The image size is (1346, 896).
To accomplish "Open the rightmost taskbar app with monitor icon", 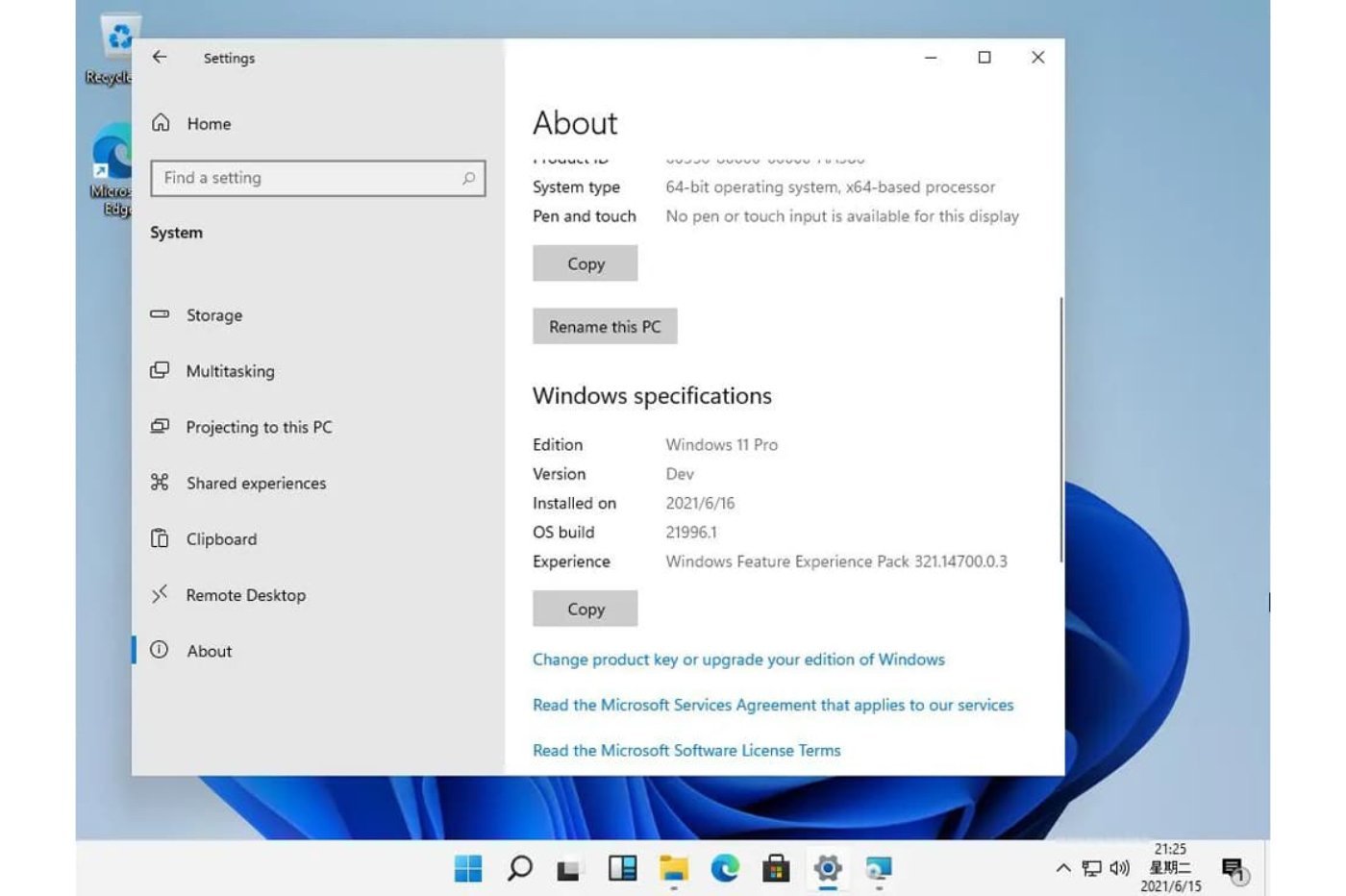I will coord(879,869).
